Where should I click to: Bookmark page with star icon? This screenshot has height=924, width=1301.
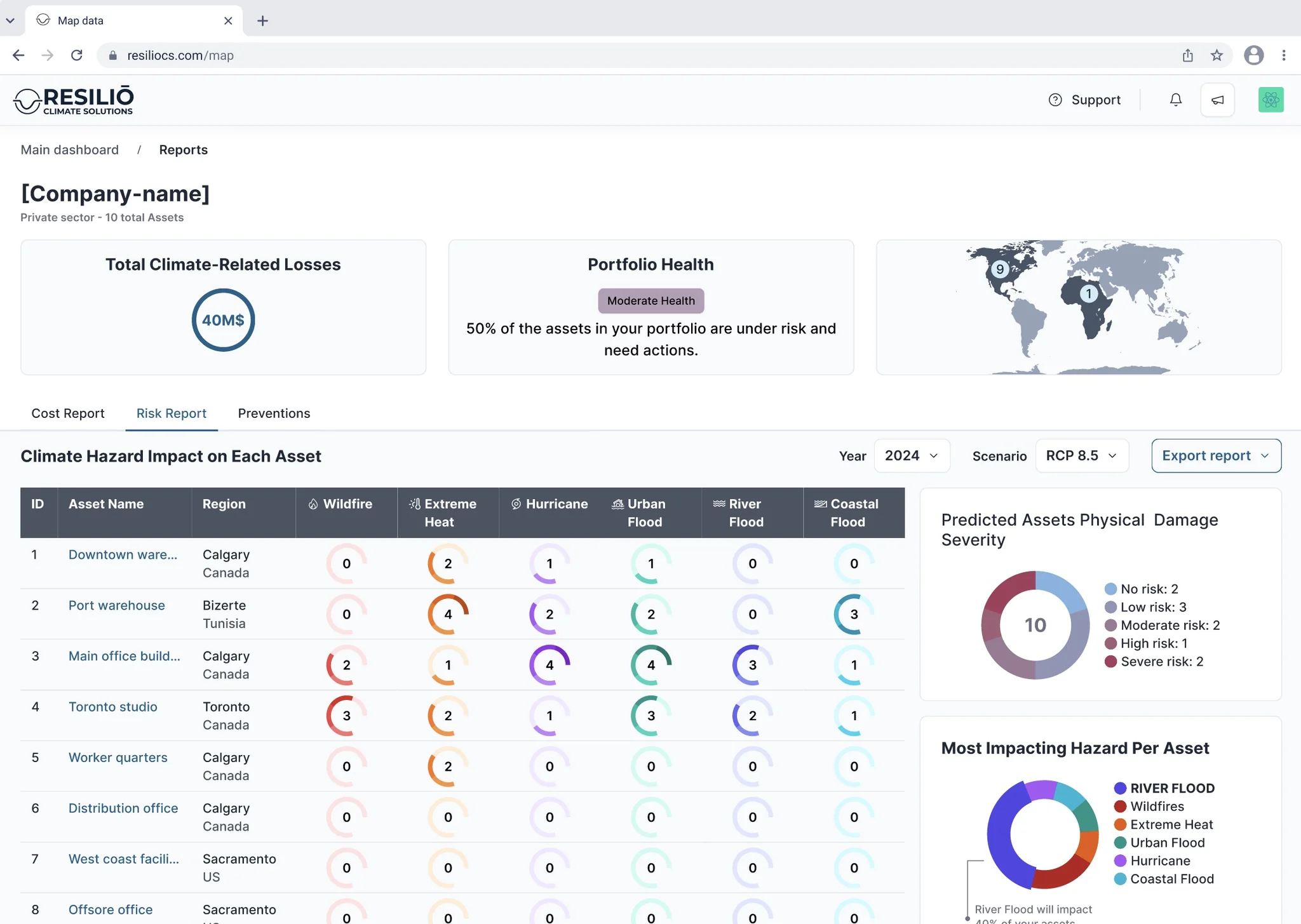(1217, 55)
